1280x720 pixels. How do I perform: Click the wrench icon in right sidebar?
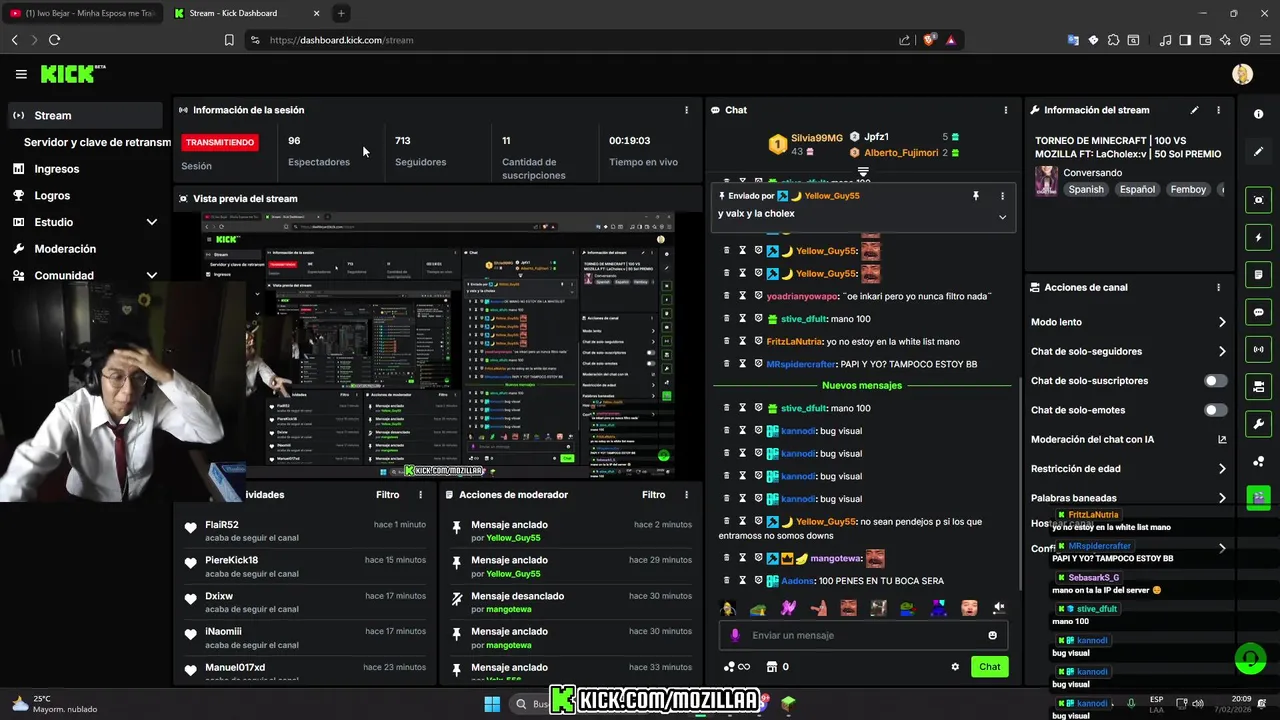coord(1258,423)
